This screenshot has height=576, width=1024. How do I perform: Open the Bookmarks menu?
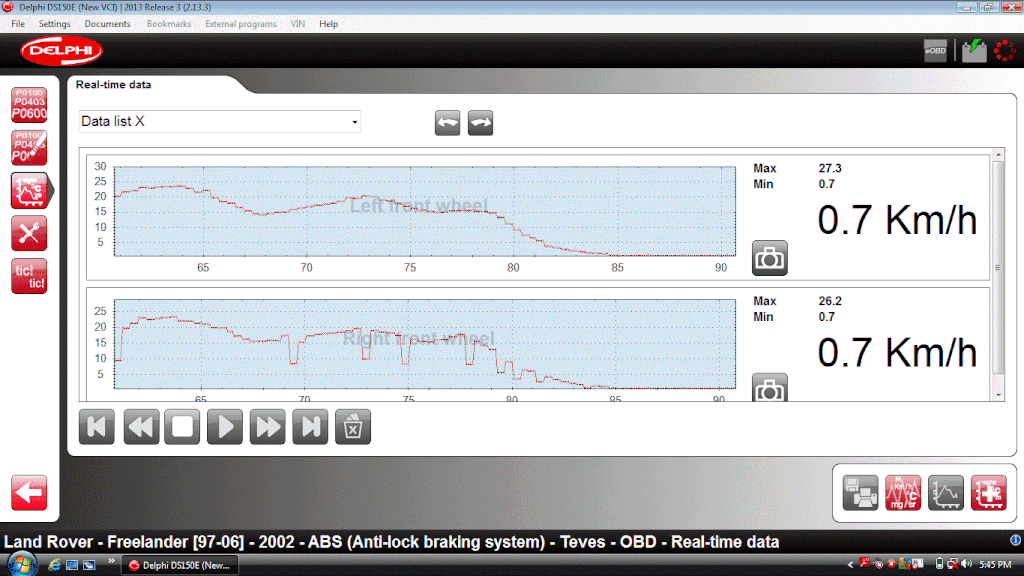tap(168, 24)
